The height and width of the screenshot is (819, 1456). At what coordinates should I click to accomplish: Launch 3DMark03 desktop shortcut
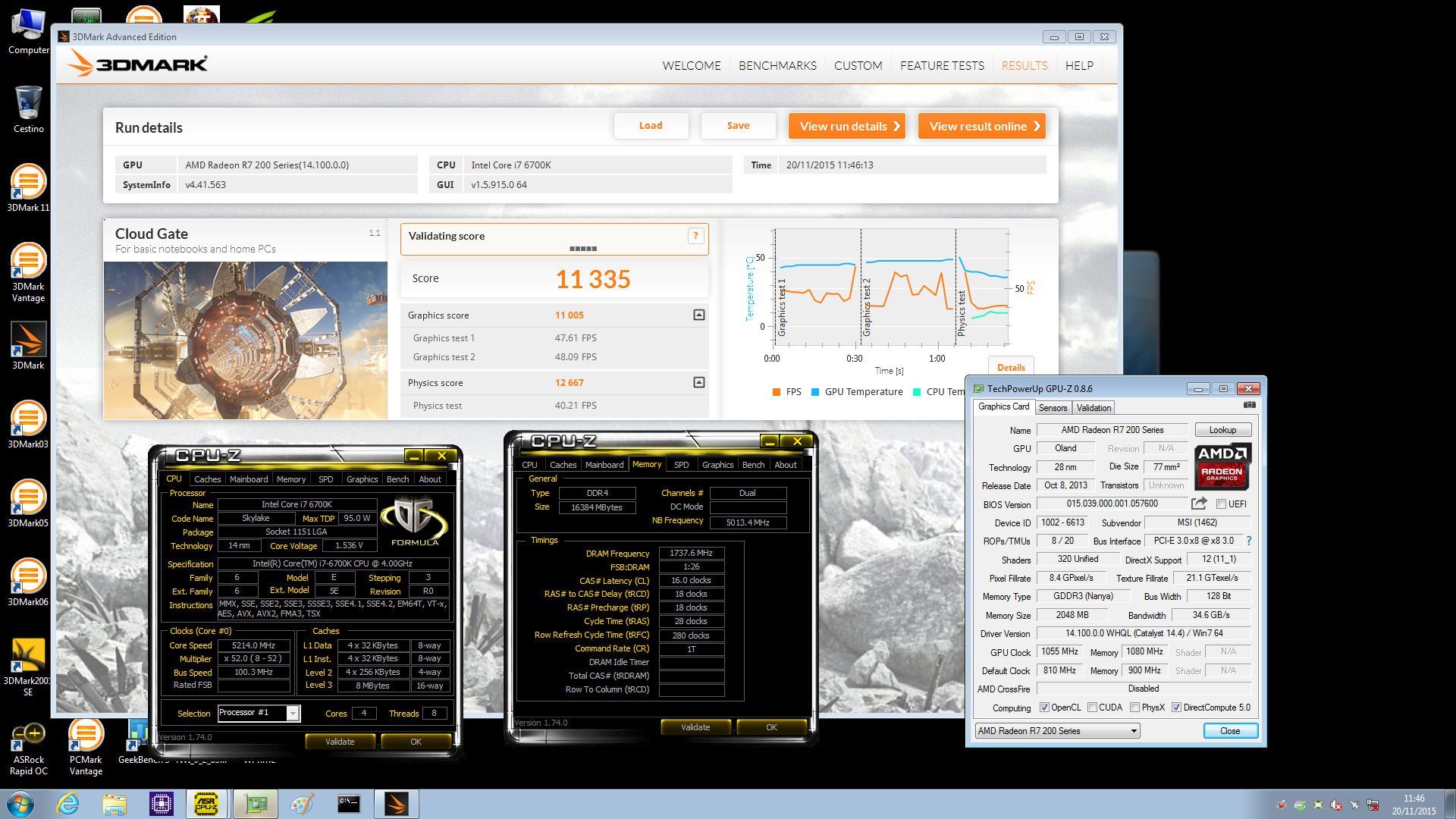[x=28, y=424]
